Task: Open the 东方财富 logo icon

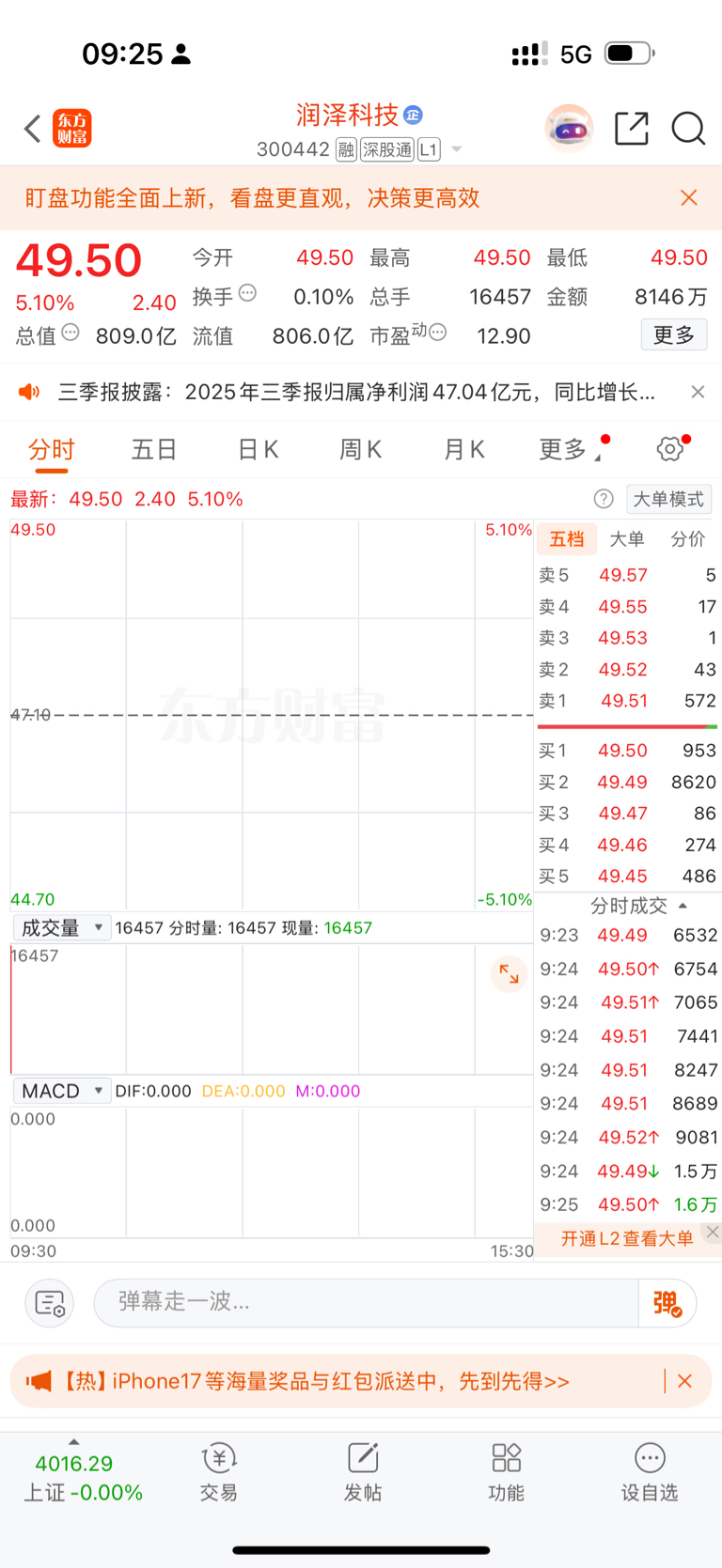Action: (x=72, y=129)
